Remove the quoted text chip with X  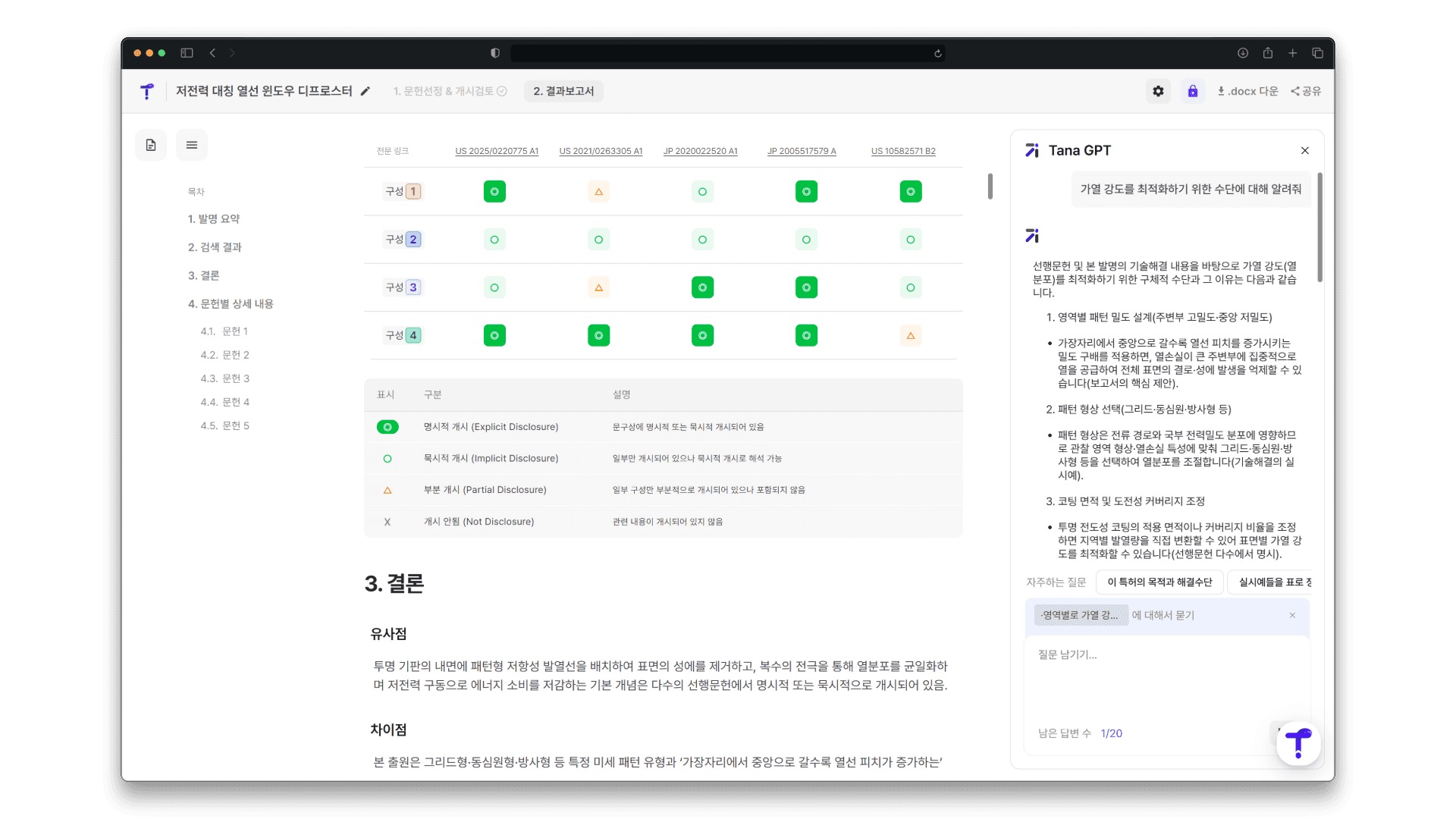tap(1292, 615)
